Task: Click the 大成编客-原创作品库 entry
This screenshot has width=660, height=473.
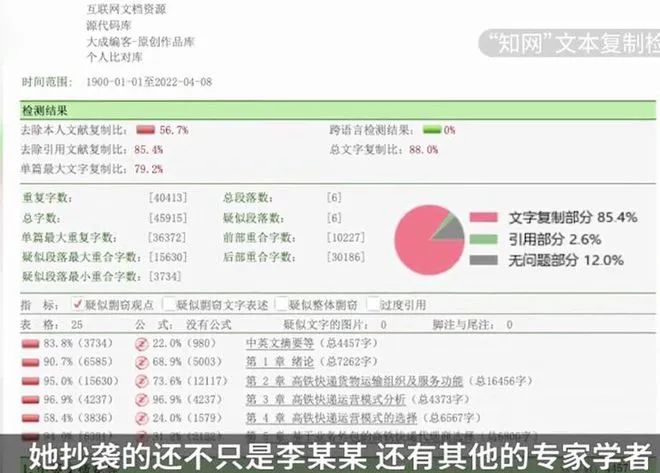Action: click(141, 42)
